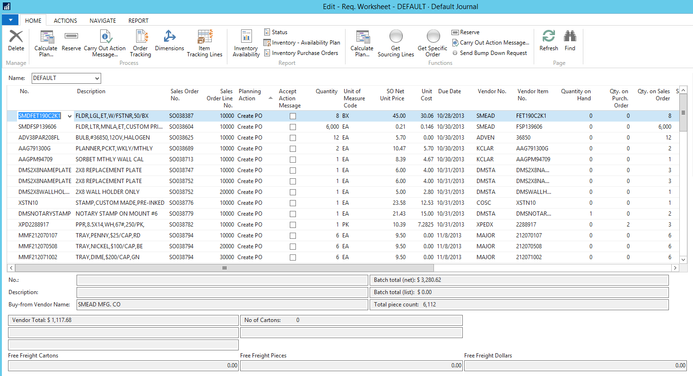
Task: Switch to the HOME tab
Action: coord(33,20)
